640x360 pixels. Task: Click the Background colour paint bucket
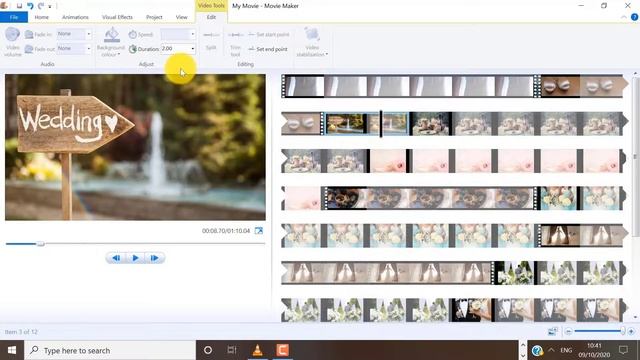pyautogui.click(x=111, y=35)
